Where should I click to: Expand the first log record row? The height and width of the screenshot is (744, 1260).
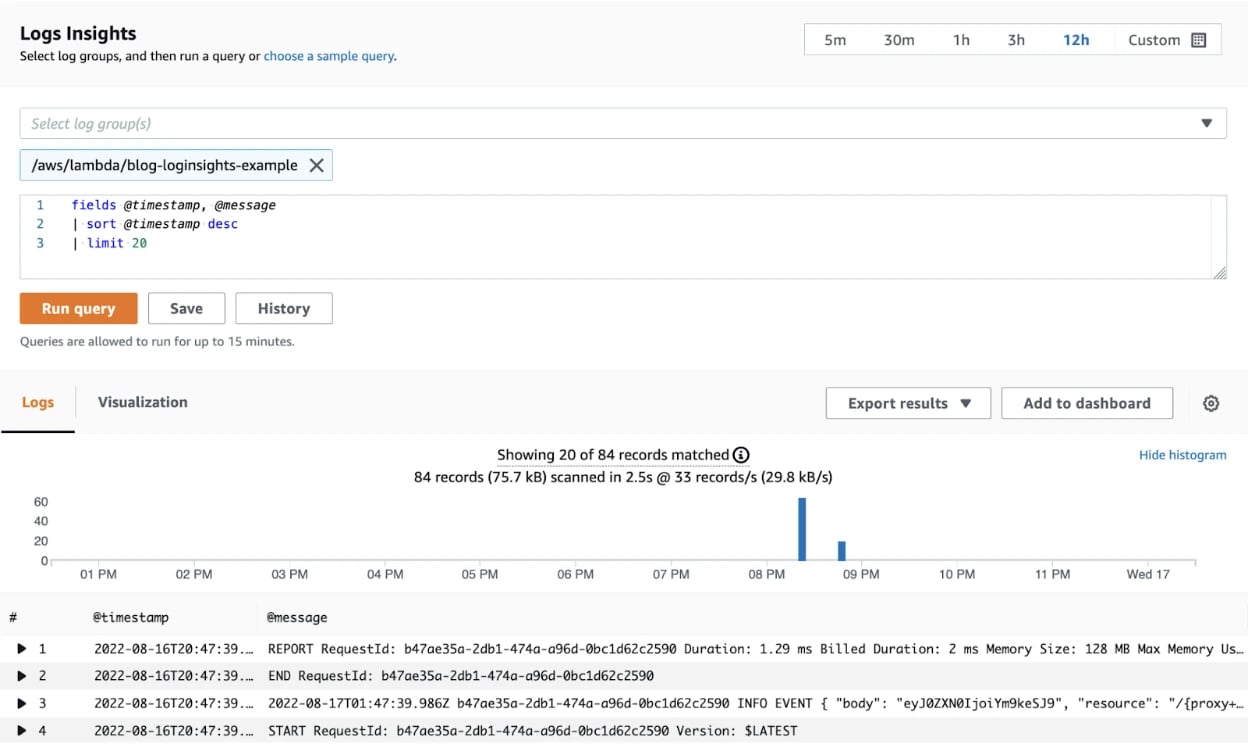pyautogui.click(x=22, y=648)
